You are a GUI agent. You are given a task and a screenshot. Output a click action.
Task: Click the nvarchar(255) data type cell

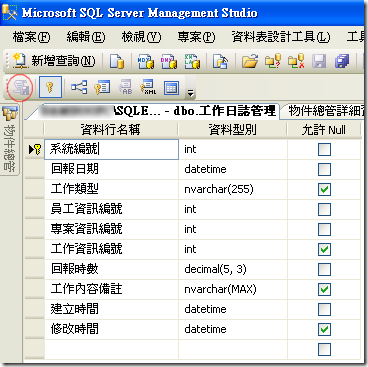pos(233,189)
